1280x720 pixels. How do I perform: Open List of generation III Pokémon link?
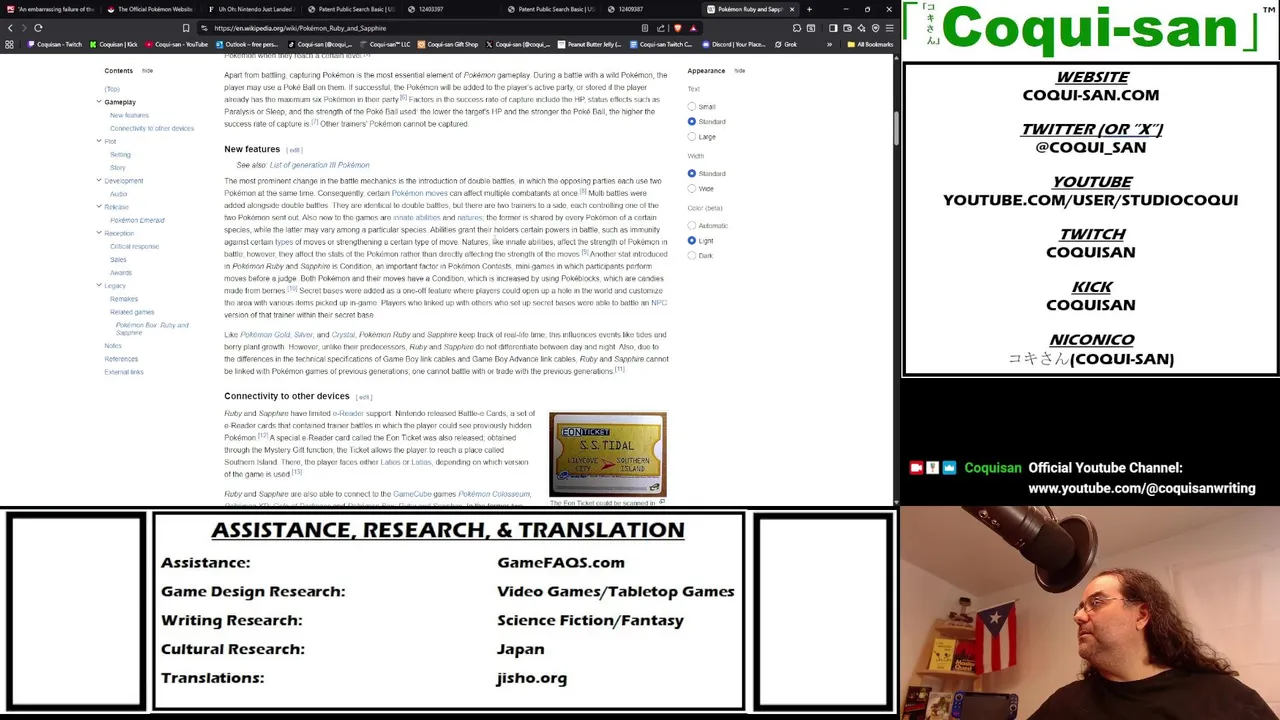(319, 165)
